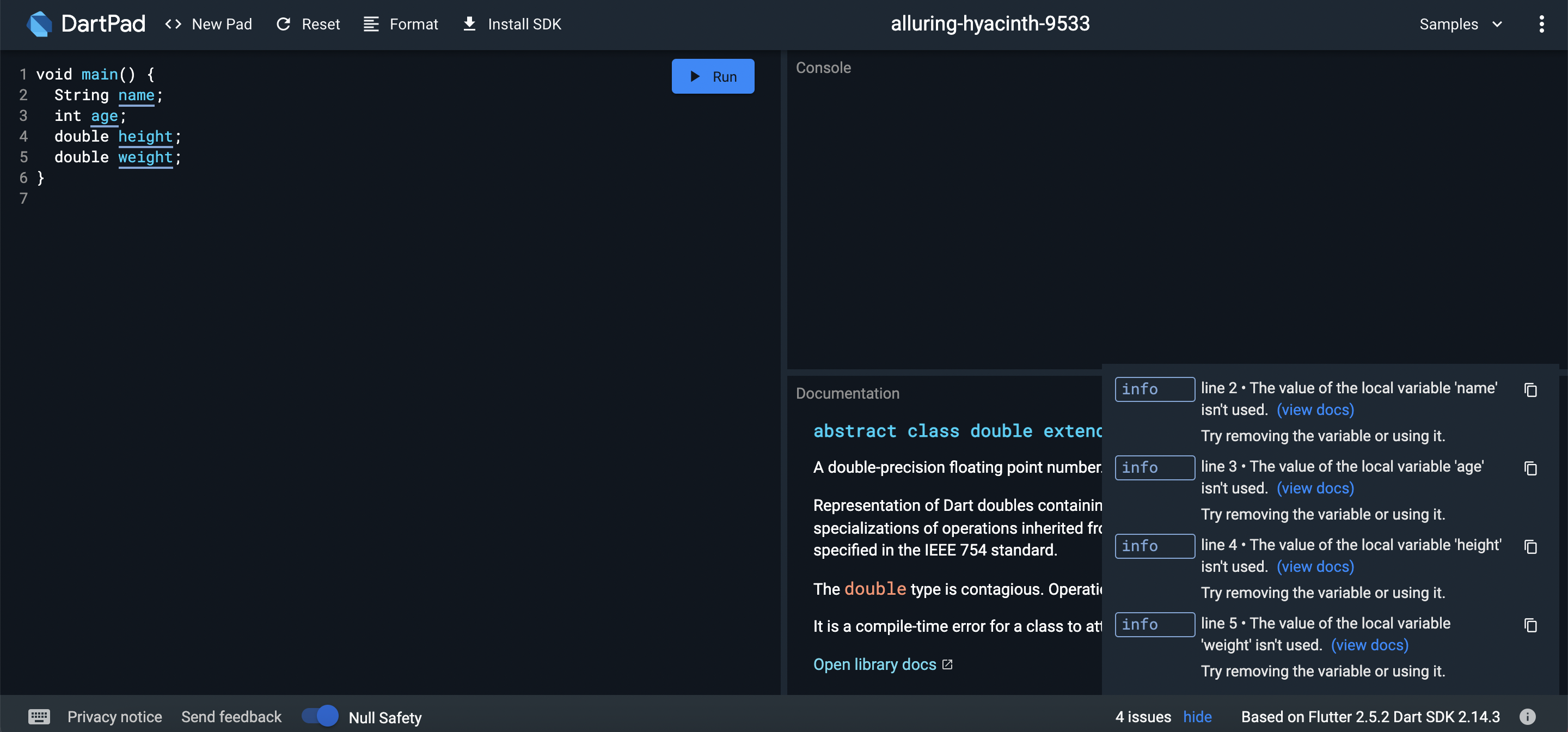
Task: Copy the line 2 'name' issue message
Action: [x=1531, y=390]
